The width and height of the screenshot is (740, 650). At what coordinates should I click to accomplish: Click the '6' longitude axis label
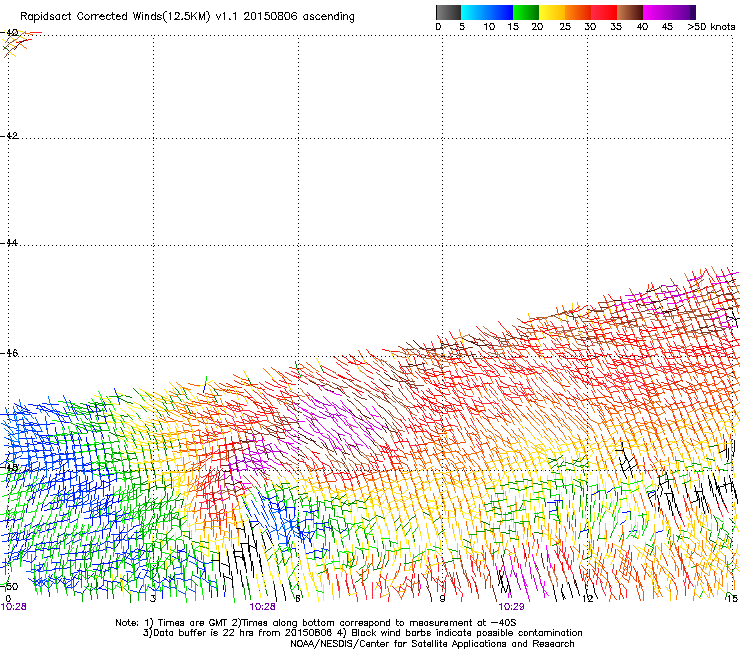tap(298, 599)
